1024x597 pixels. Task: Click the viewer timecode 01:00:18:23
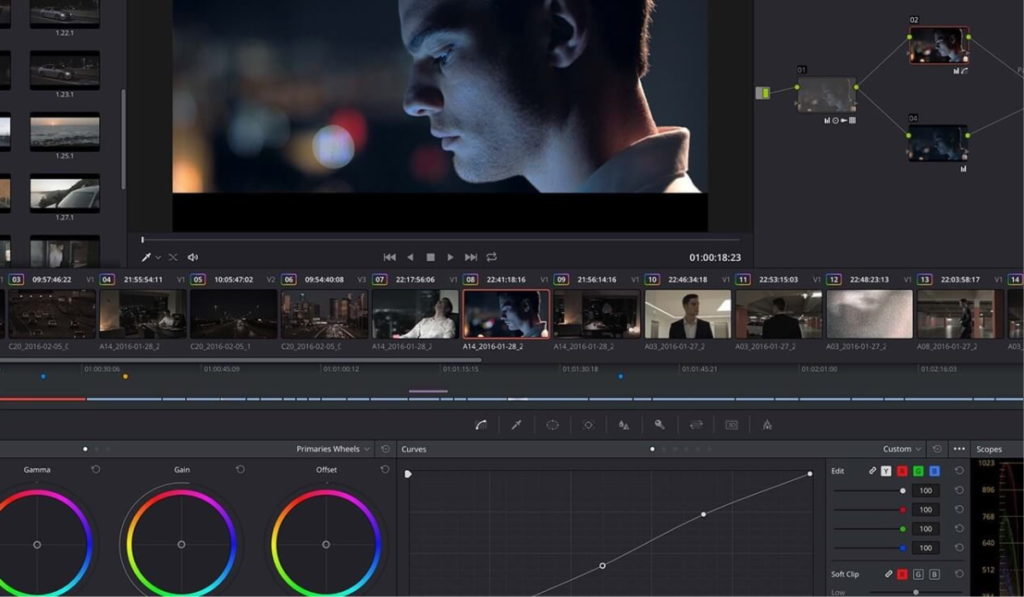coord(714,257)
